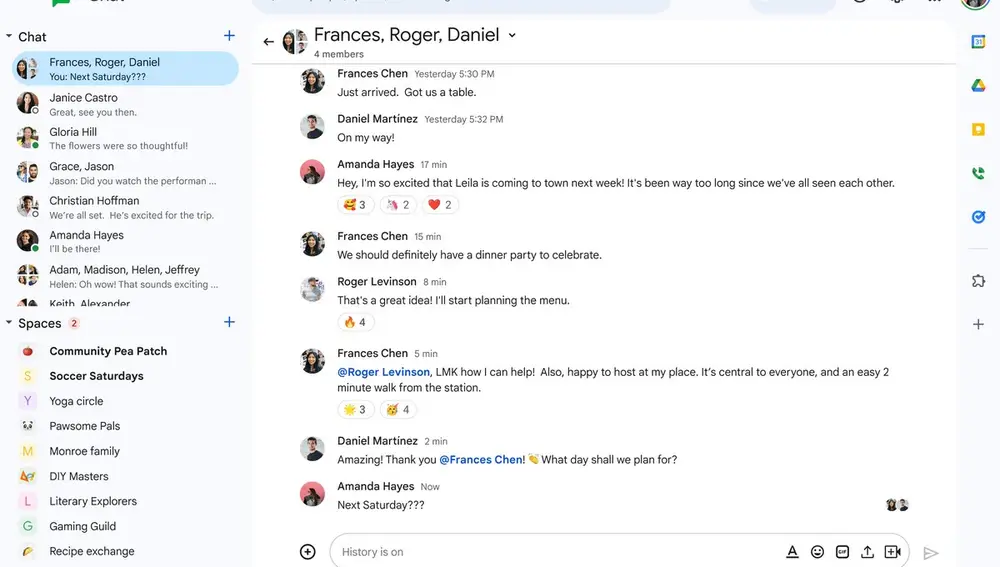This screenshot has height=567, width=1000.
Task: Click Roger Levinson's avatar in conversation
Action: tap(312, 289)
